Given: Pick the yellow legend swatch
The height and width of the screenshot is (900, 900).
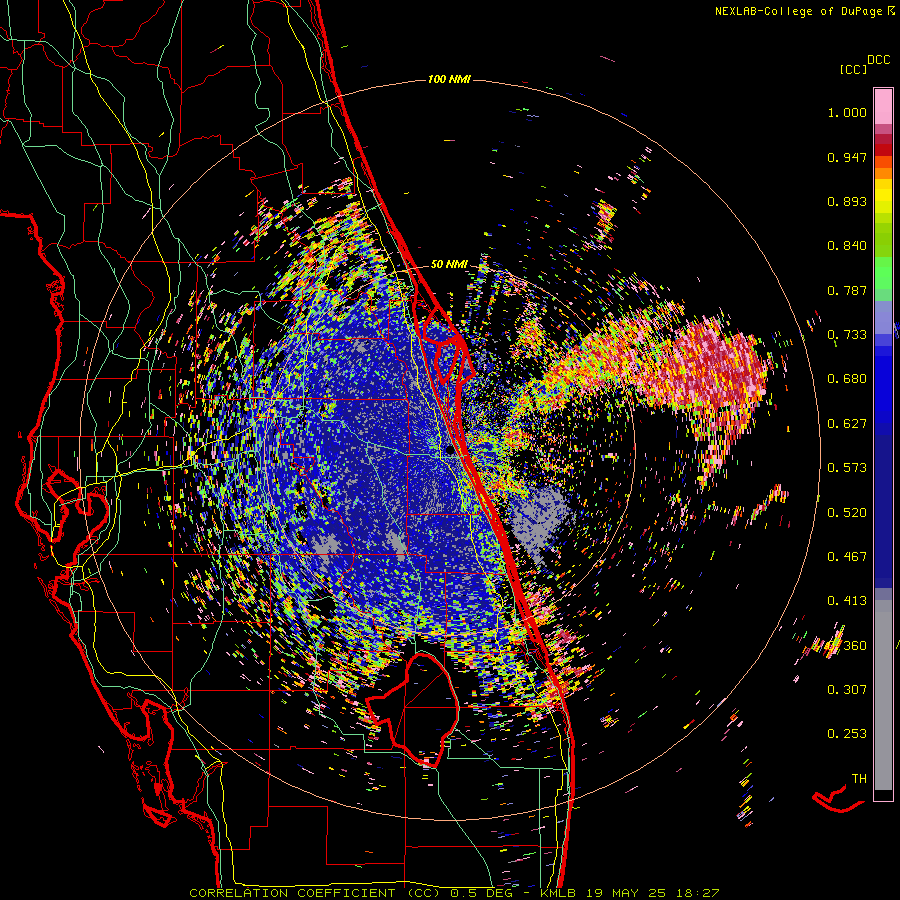Looking at the screenshot, I should (x=883, y=196).
